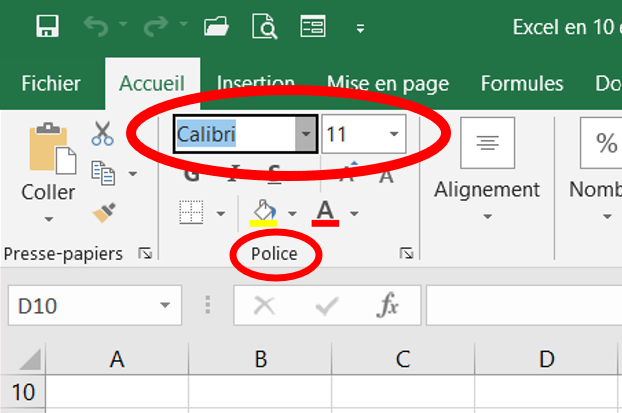
Task: Click the Coller paste clipboard icon
Action: coord(52,148)
